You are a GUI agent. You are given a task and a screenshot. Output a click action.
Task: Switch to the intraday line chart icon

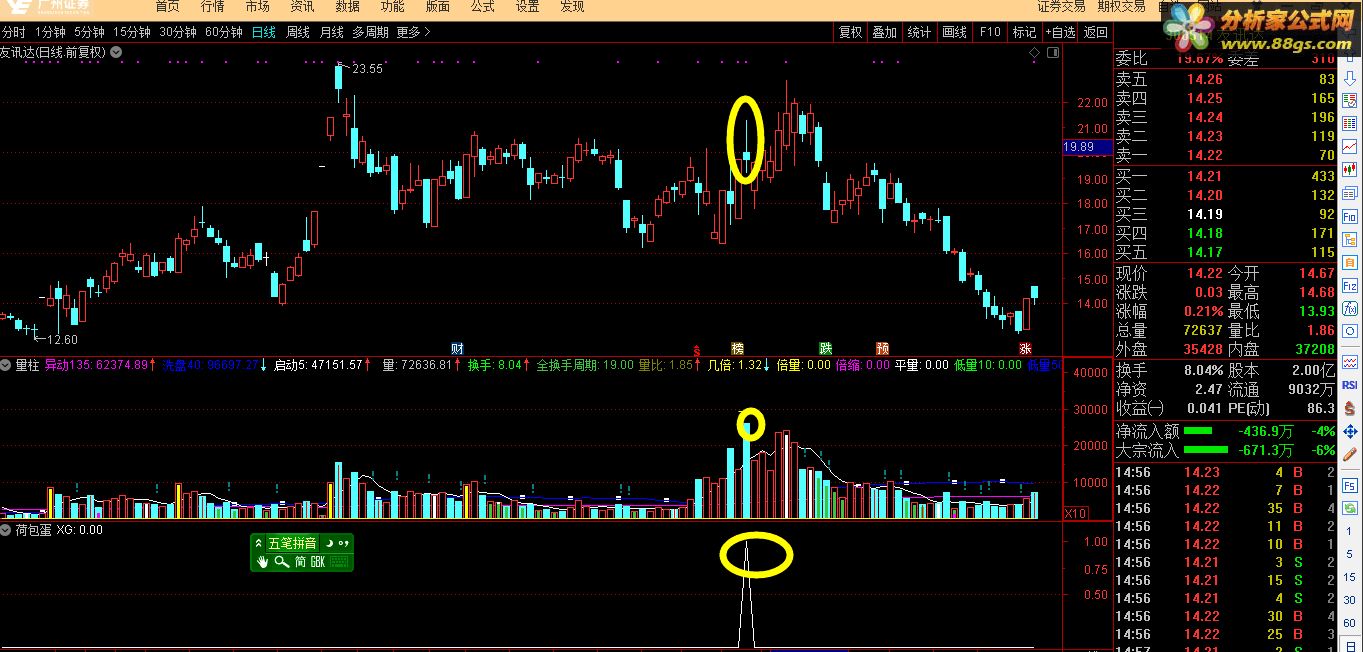[1349, 146]
